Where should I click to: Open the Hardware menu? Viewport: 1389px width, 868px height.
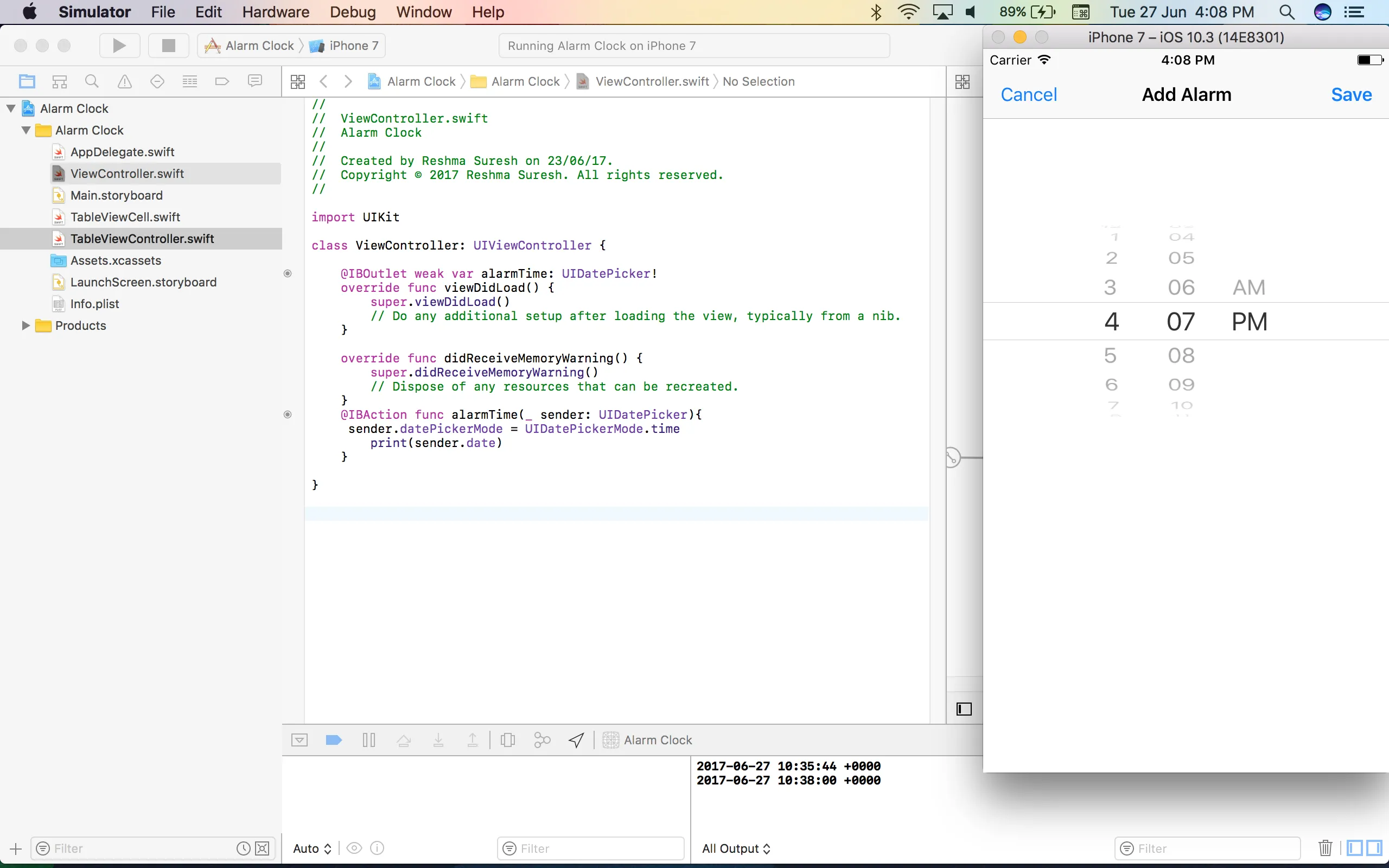click(x=276, y=12)
